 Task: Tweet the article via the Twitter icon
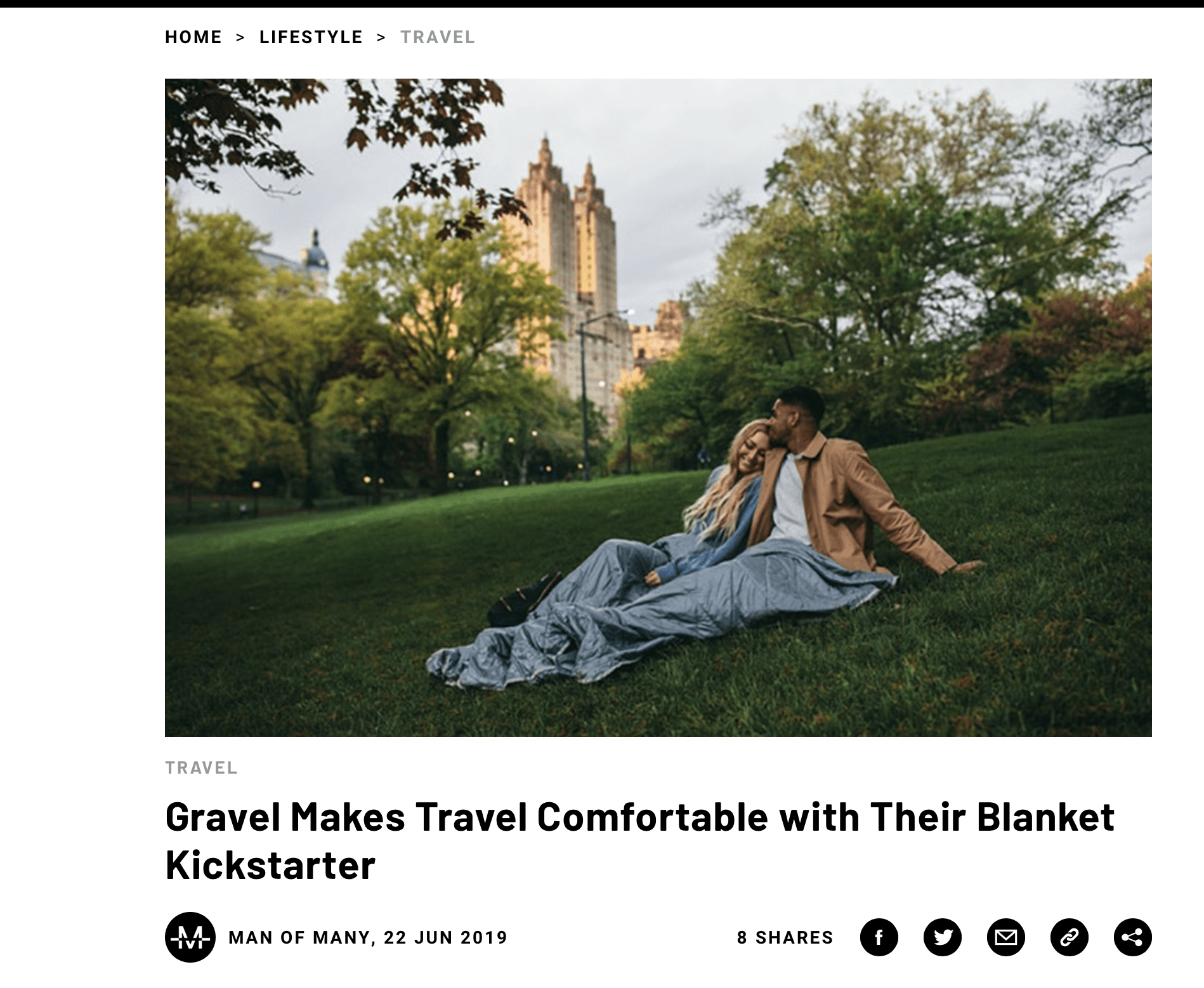click(x=942, y=937)
